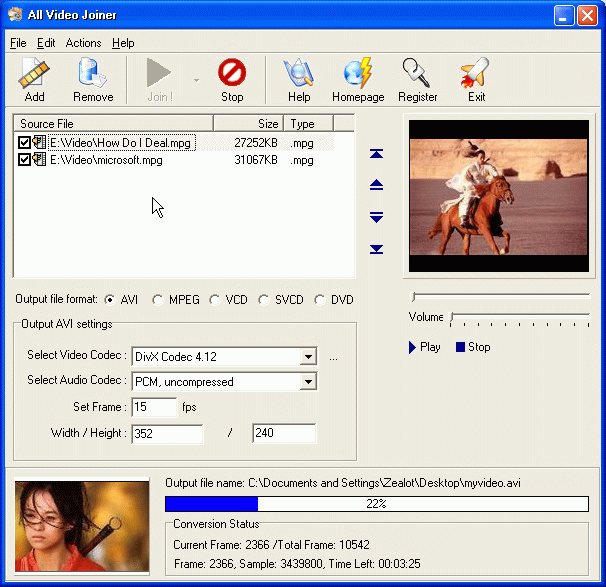Image resolution: width=606 pixels, height=587 pixels.
Task: Select AVI output format
Action: [x=110, y=300]
